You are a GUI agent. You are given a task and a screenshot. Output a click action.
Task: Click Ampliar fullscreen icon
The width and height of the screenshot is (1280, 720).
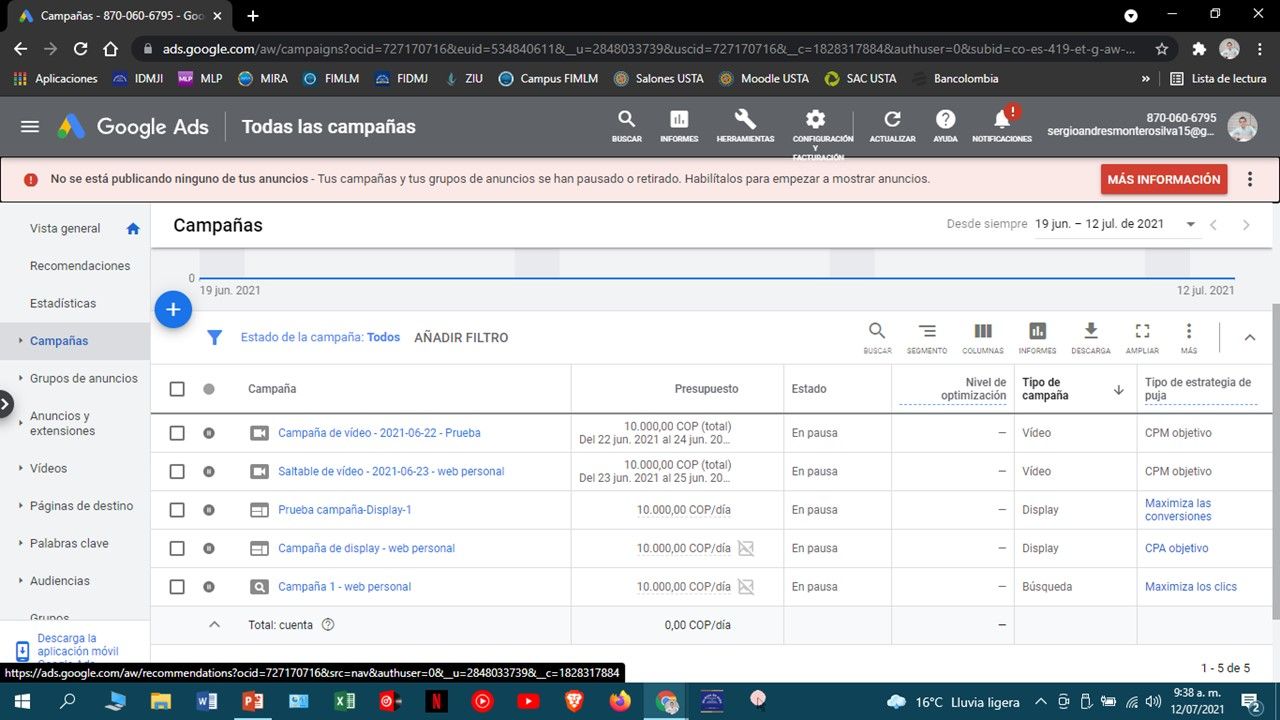(1142, 337)
